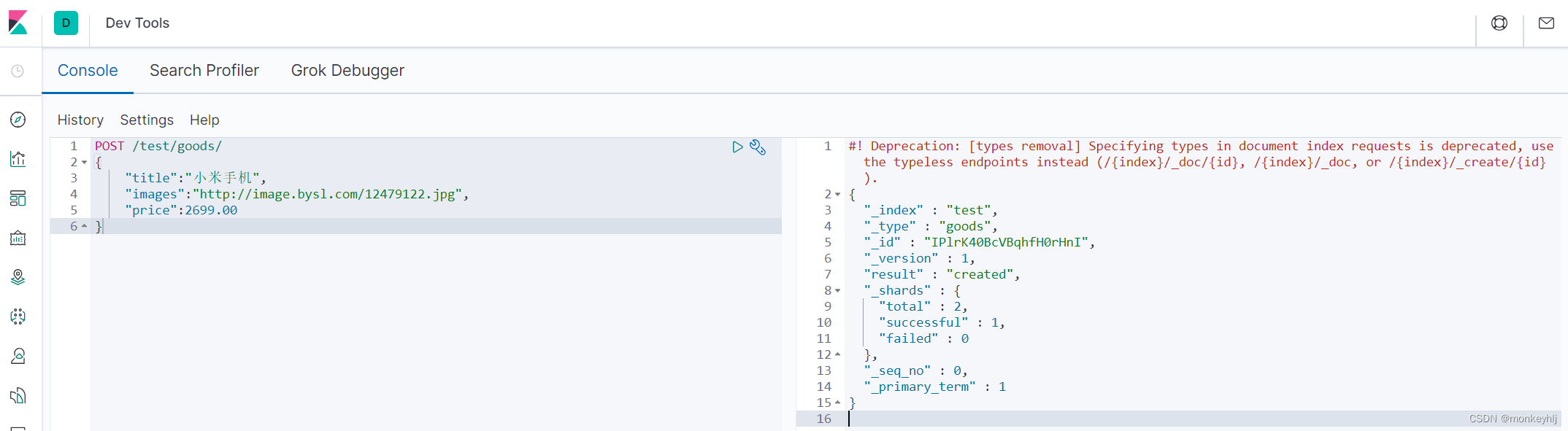Open the Canvas icon in sidebar
Screen dimensions: 1568x431
18,238
